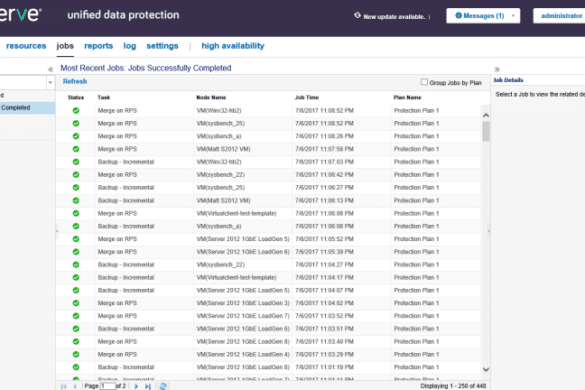
Task: Click status icon for 11:04:17 PM job
Action: click(x=76, y=277)
